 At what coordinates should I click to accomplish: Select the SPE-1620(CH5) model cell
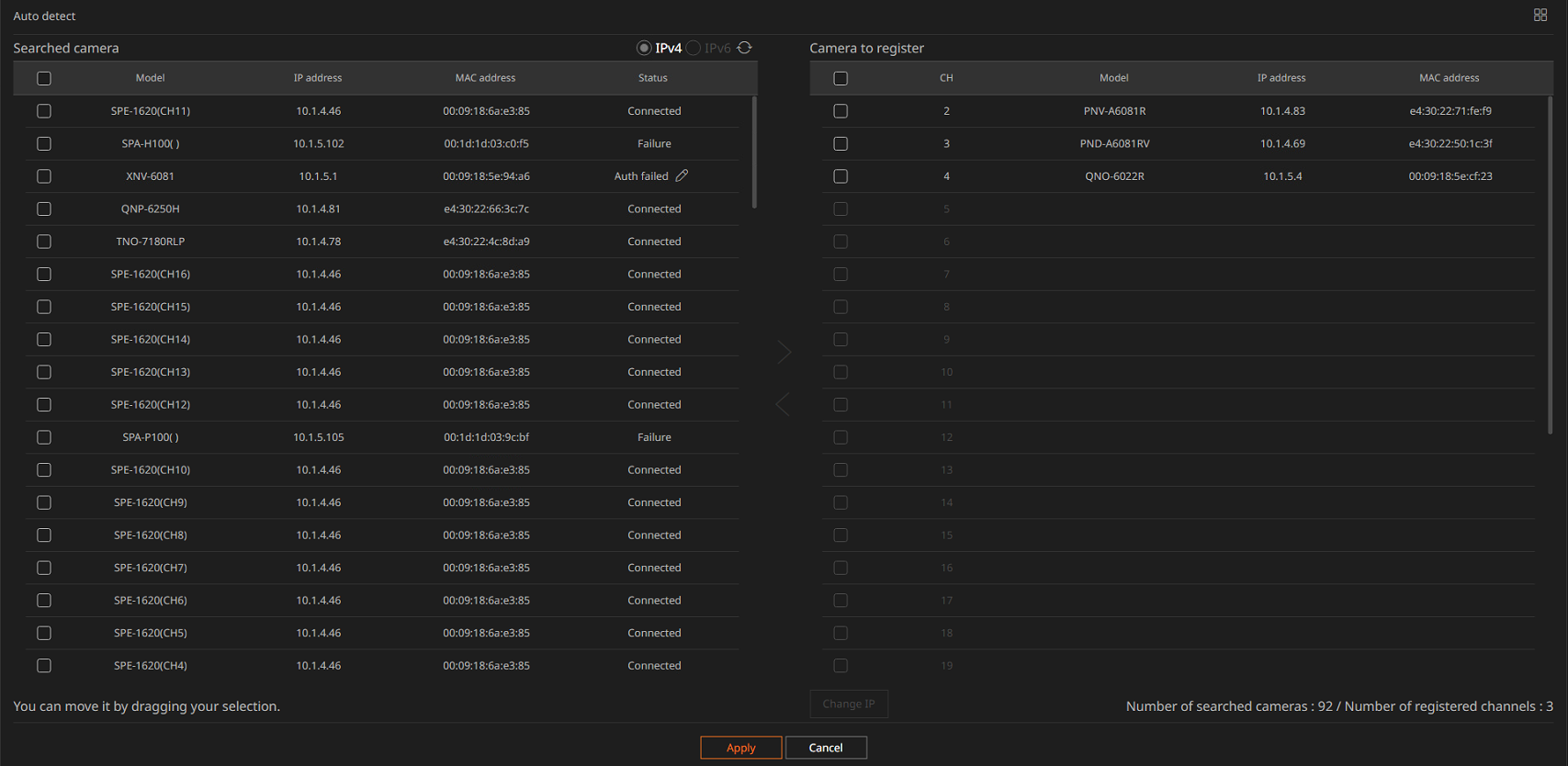click(x=151, y=633)
